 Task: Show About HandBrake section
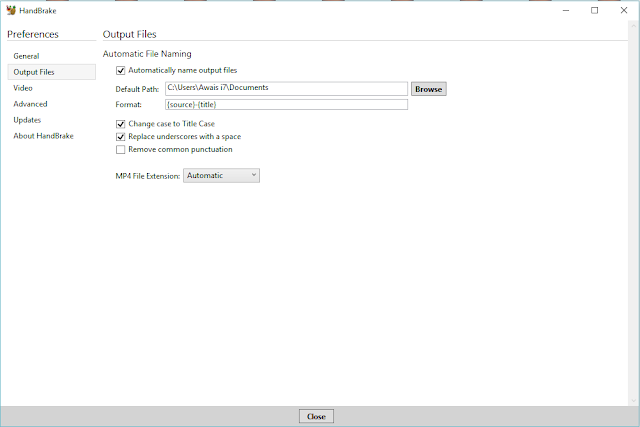43,136
